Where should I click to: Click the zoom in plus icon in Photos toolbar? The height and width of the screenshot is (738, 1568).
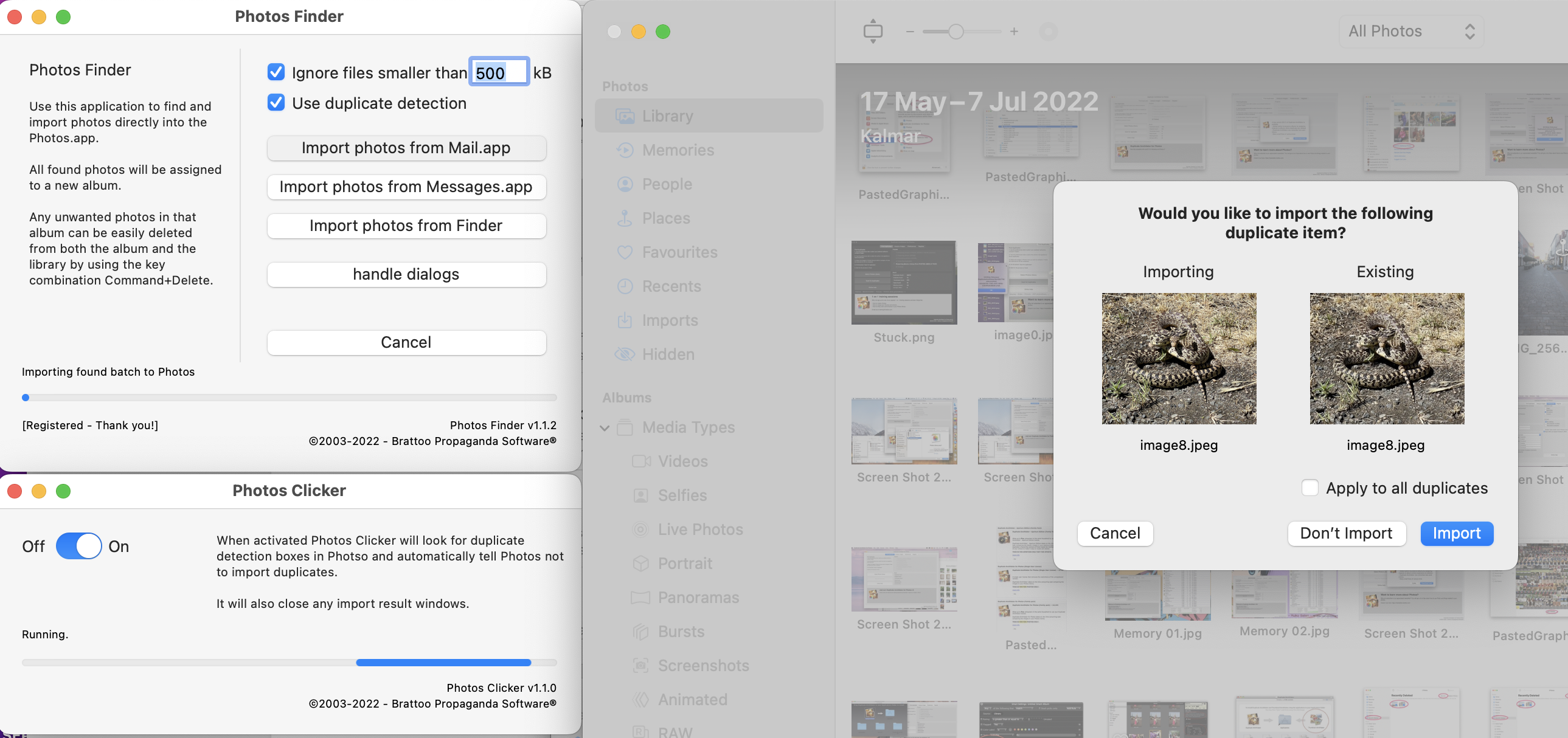point(1014,32)
